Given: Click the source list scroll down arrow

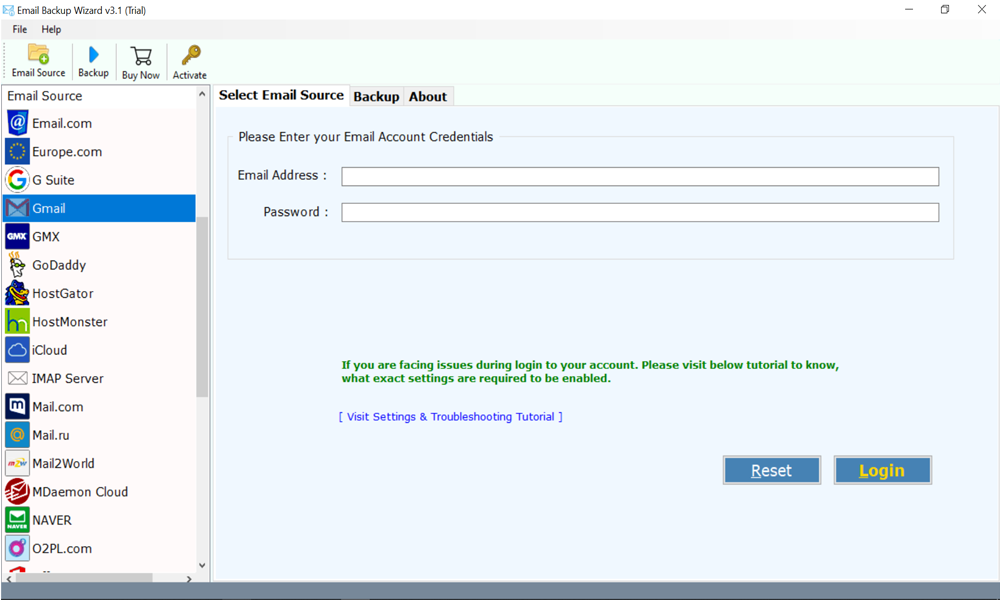Looking at the screenshot, I should [x=202, y=565].
